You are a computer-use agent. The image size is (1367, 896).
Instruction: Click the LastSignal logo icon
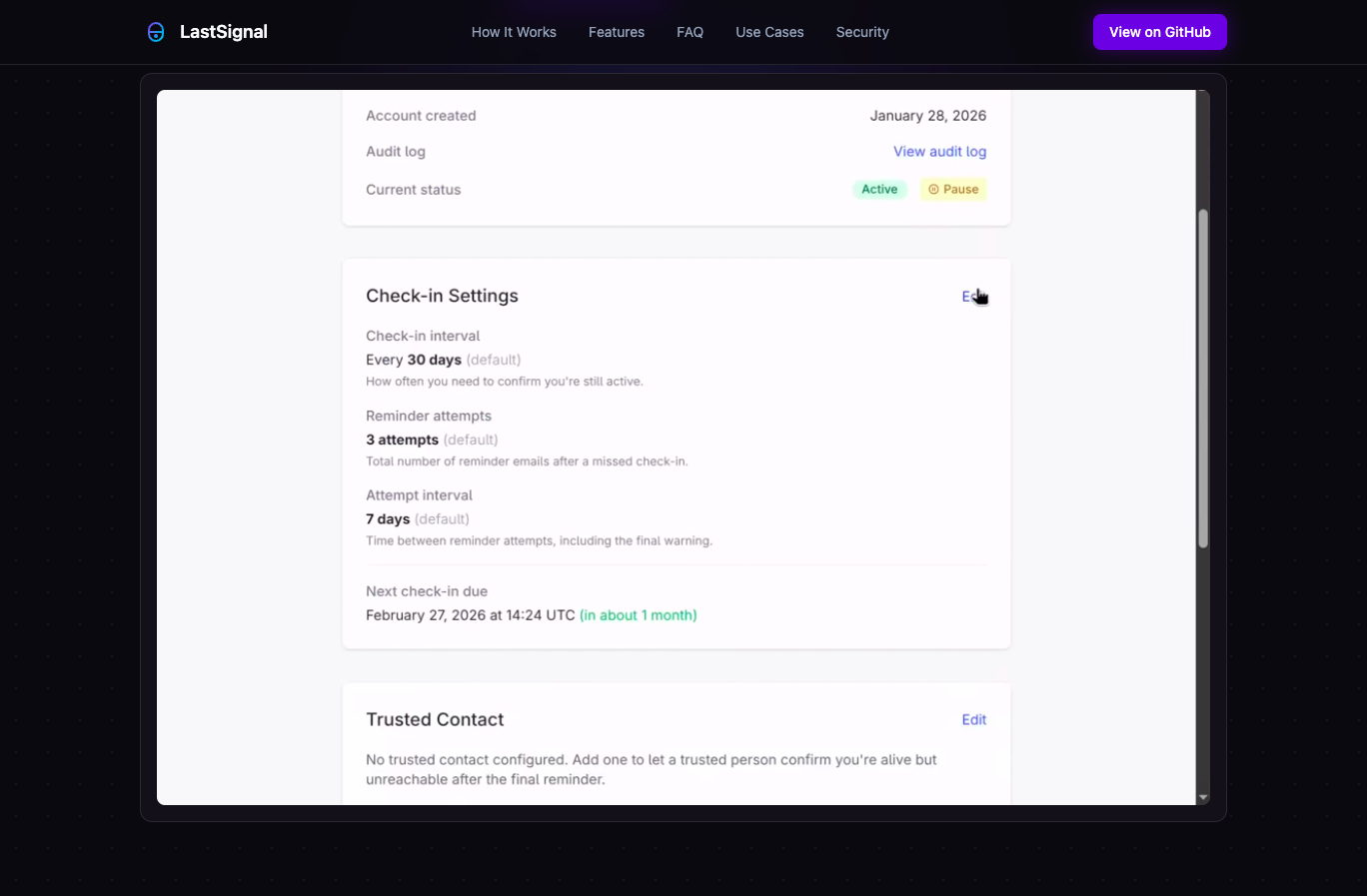pyautogui.click(x=156, y=32)
